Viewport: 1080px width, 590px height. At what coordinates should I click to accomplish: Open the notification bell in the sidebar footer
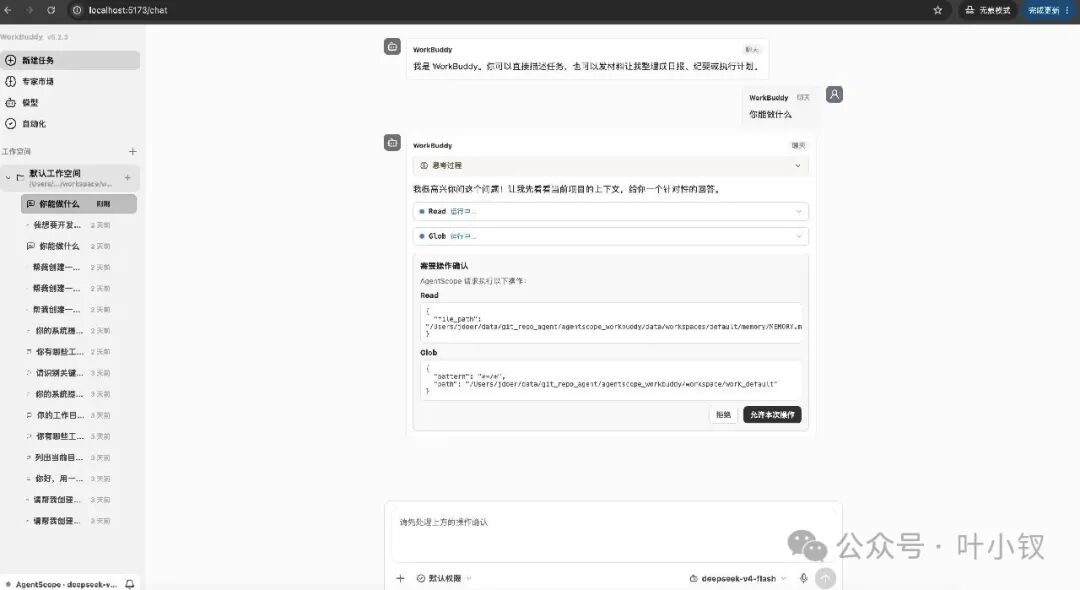(x=129, y=584)
